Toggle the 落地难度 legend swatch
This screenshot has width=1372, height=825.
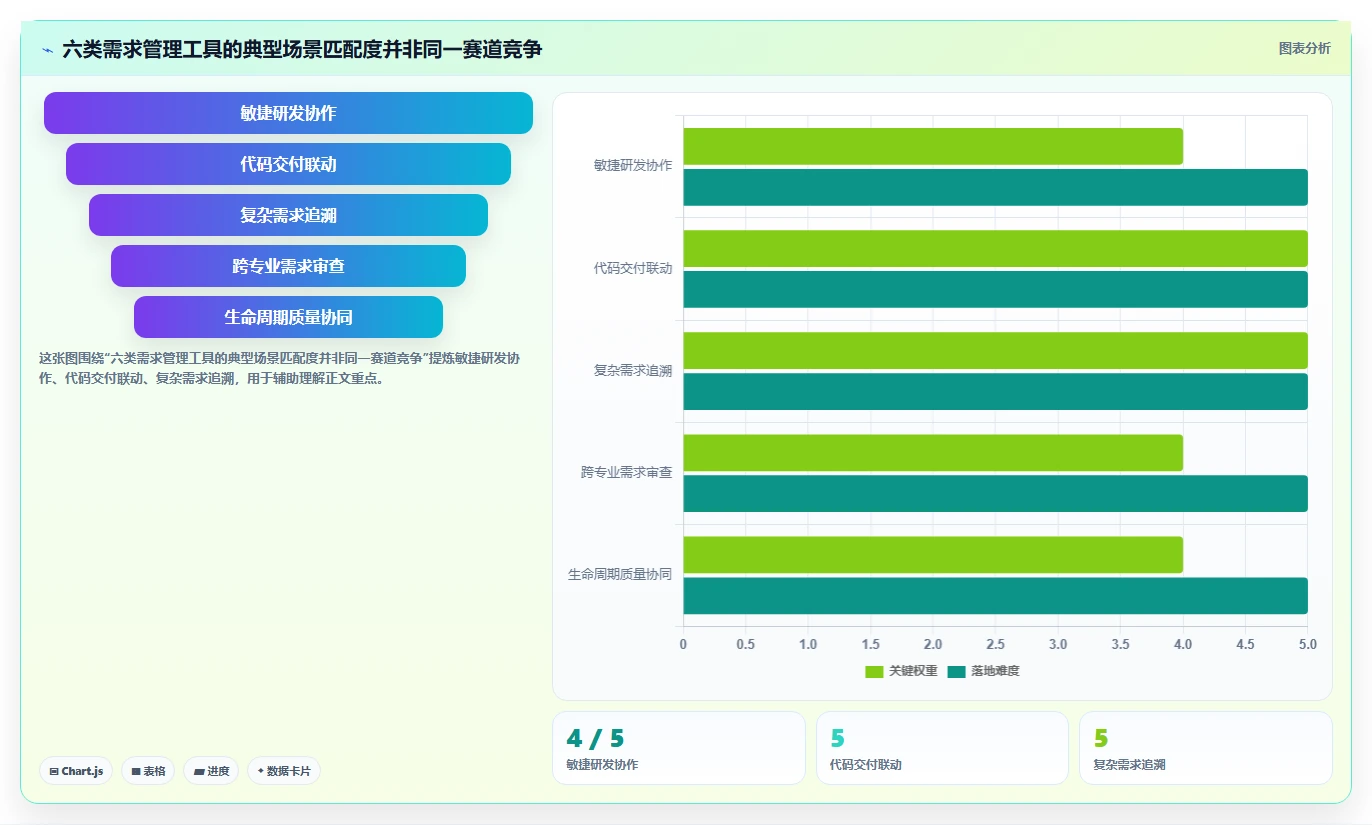957,671
